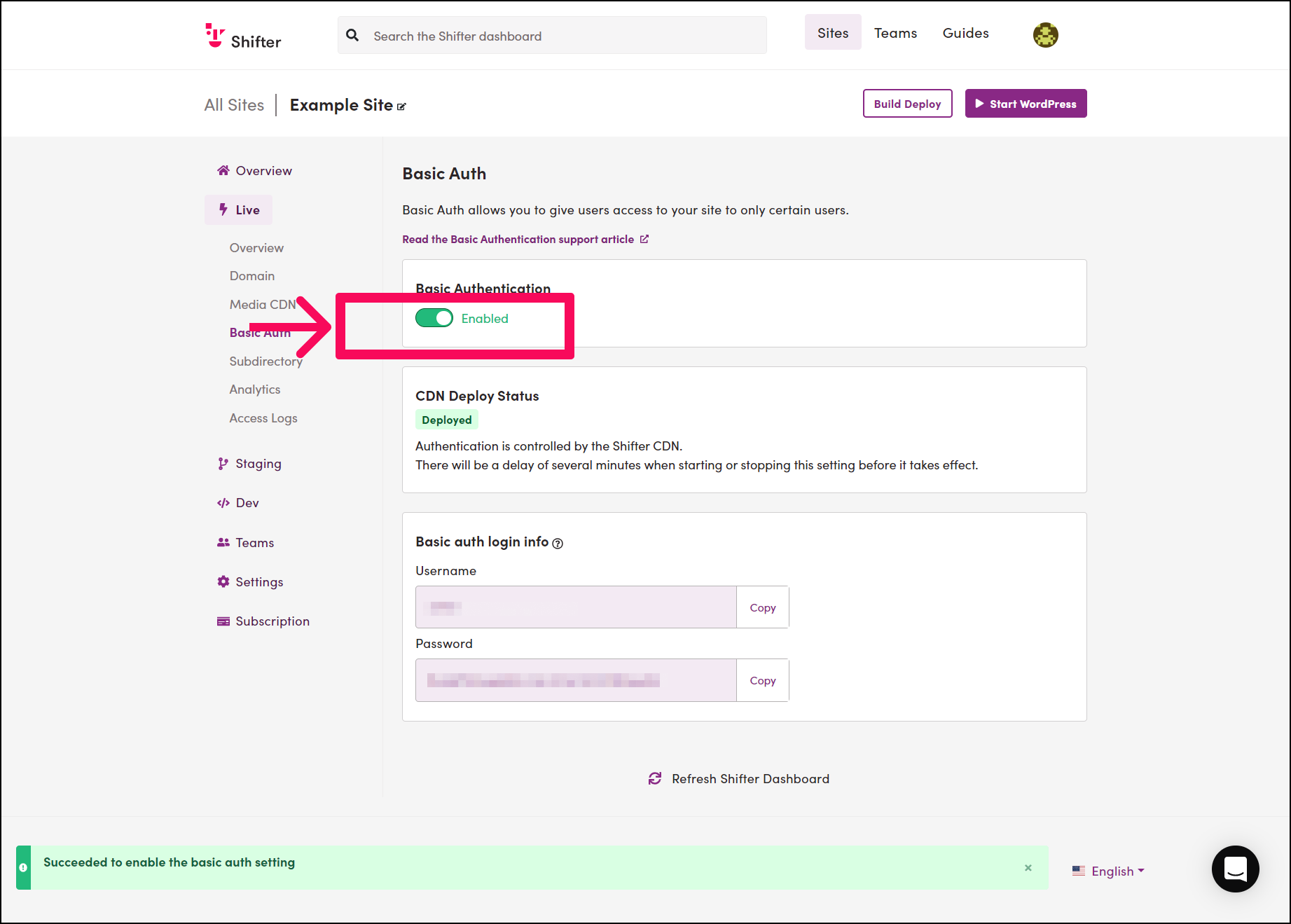Click the external link icon after support article

644,239
